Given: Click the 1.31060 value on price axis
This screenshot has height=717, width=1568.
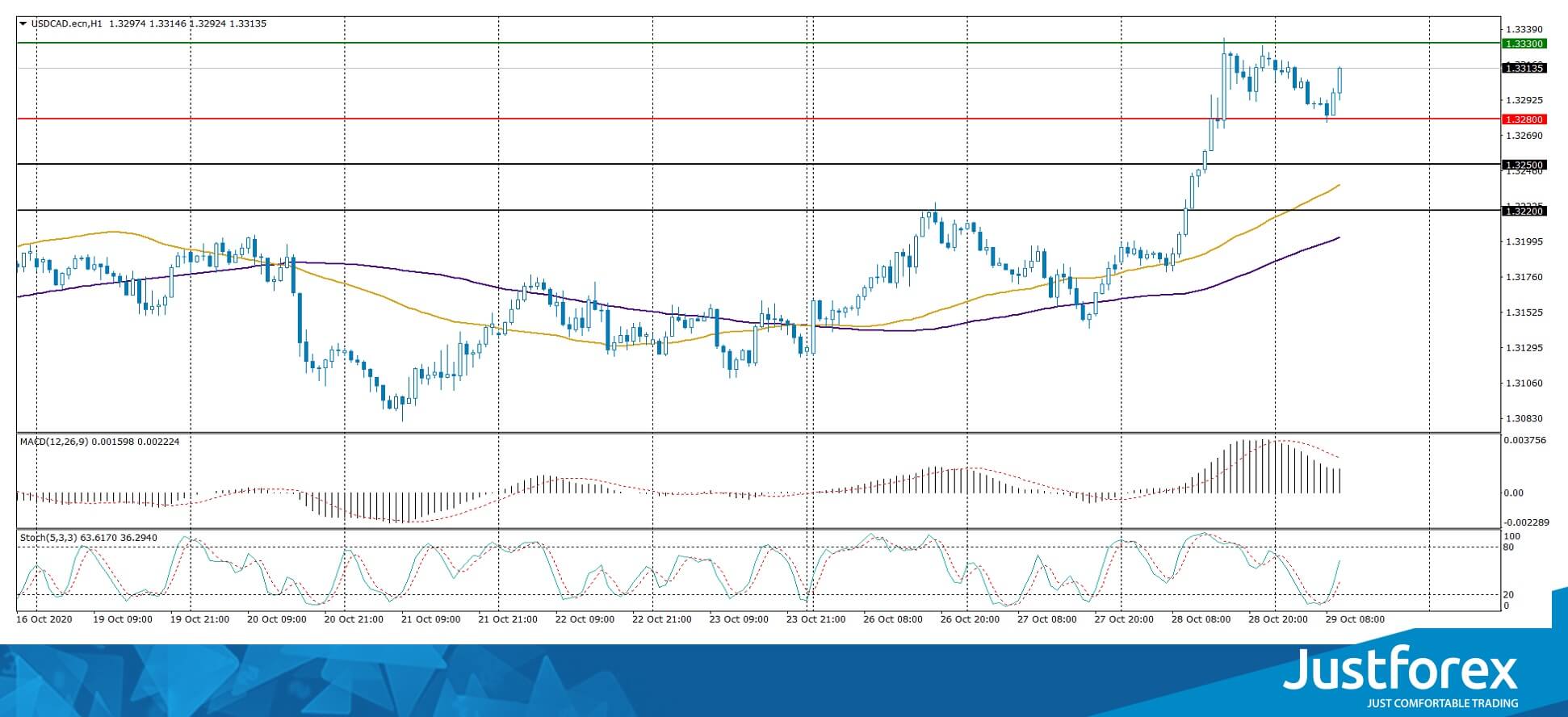Looking at the screenshot, I should coord(1524,384).
